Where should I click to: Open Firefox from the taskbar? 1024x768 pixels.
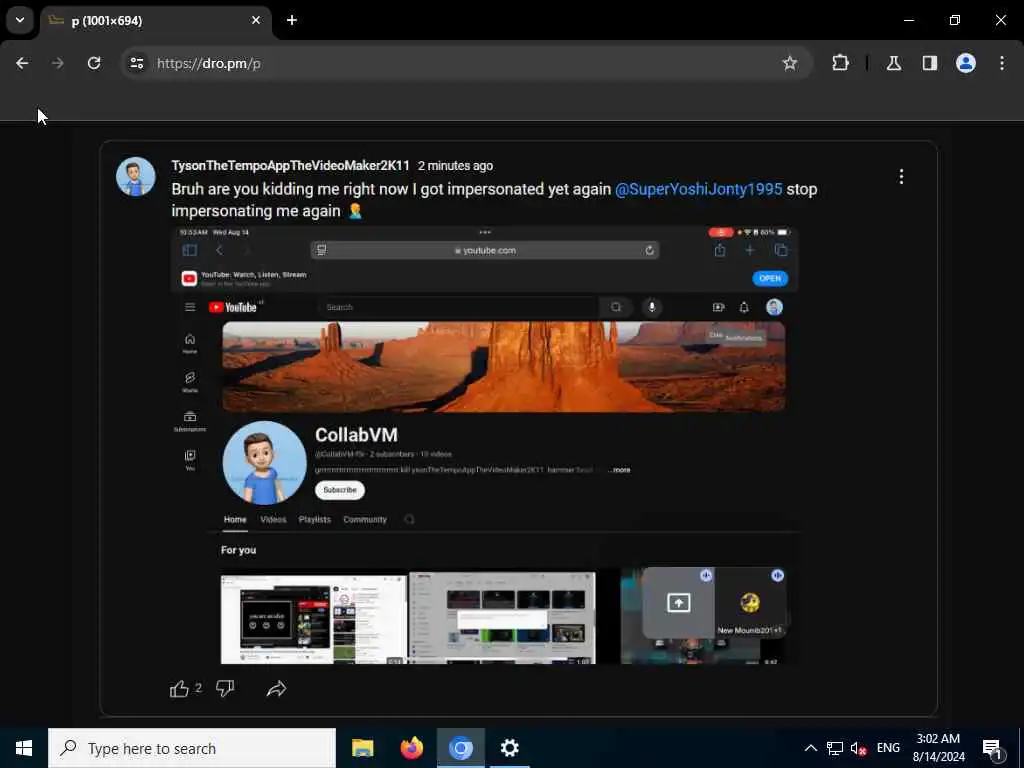pyautogui.click(x=411, y=748)
